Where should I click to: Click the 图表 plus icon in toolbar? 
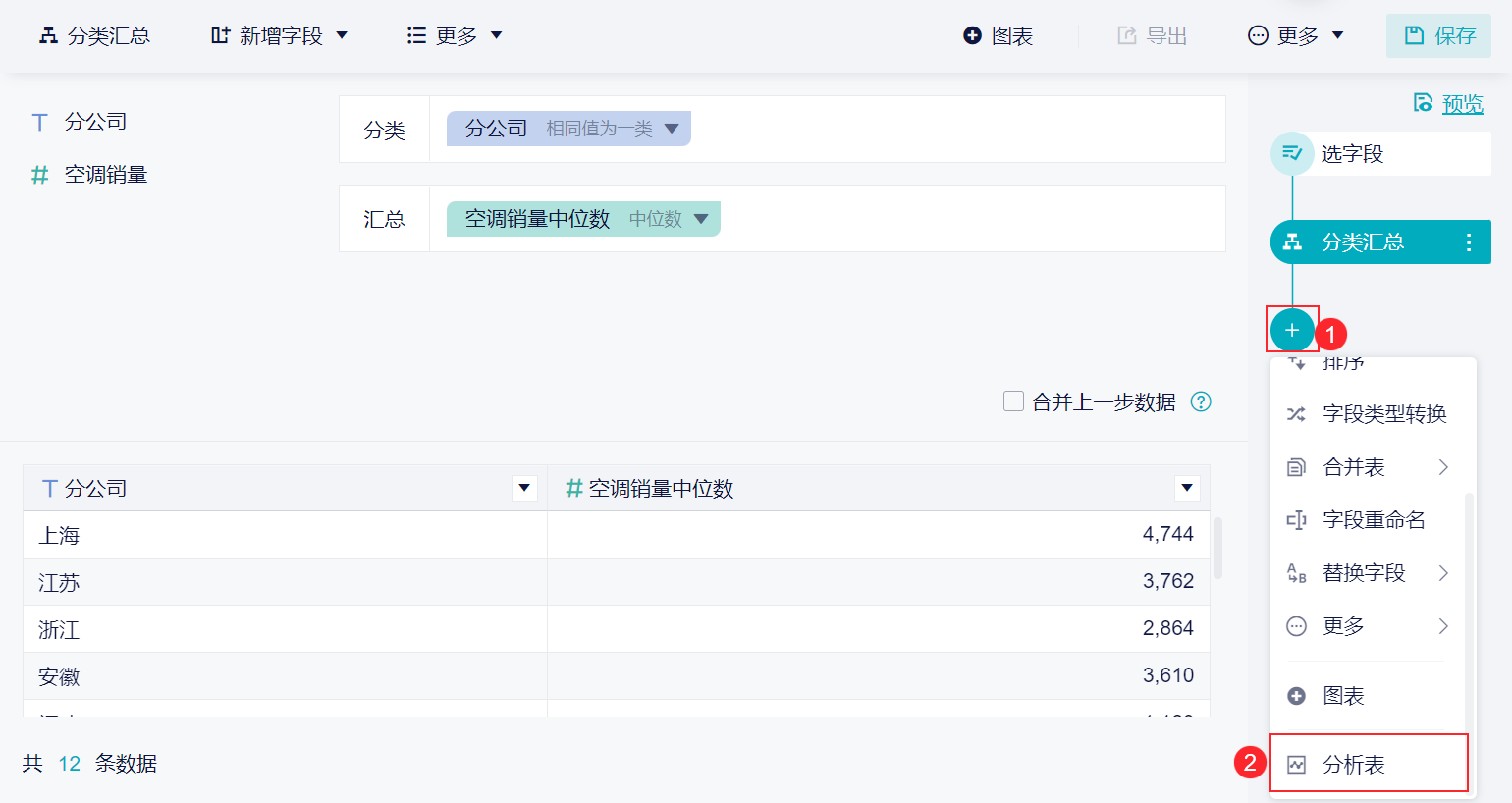[972, 36]
